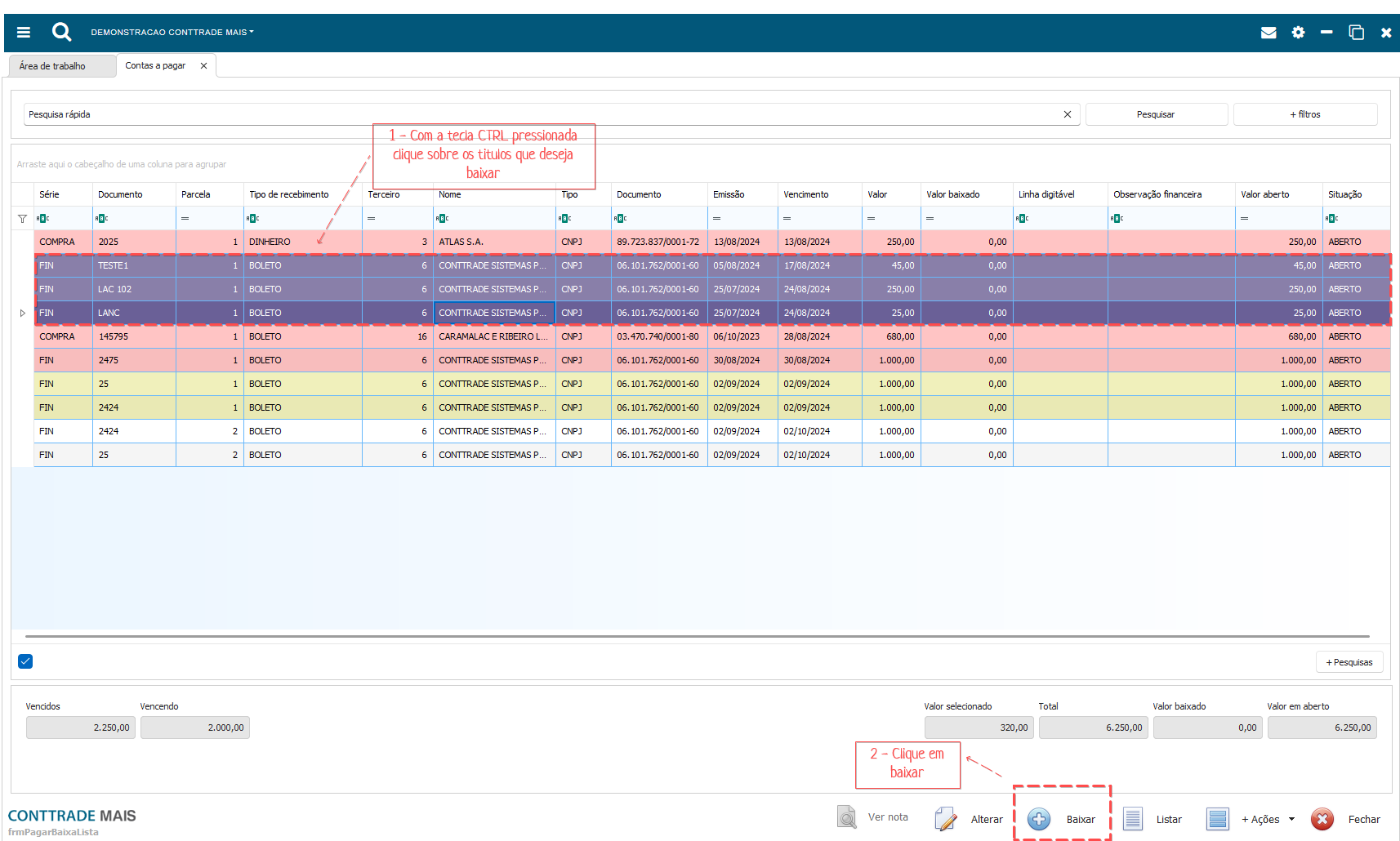Close the Contas a pagar tab
Image resolution: width=1400 pixels, height=841 pixels.
(203, 66)
